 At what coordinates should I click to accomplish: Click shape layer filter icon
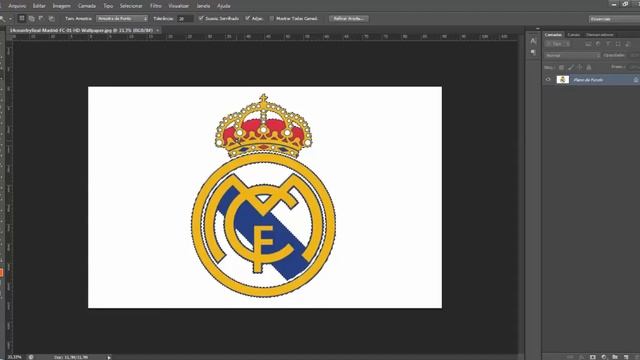618,44
